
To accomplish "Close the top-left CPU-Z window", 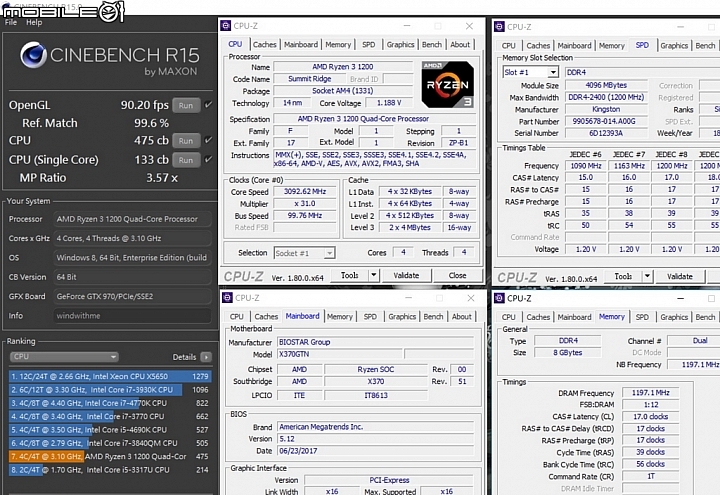I will pos(469,26).
